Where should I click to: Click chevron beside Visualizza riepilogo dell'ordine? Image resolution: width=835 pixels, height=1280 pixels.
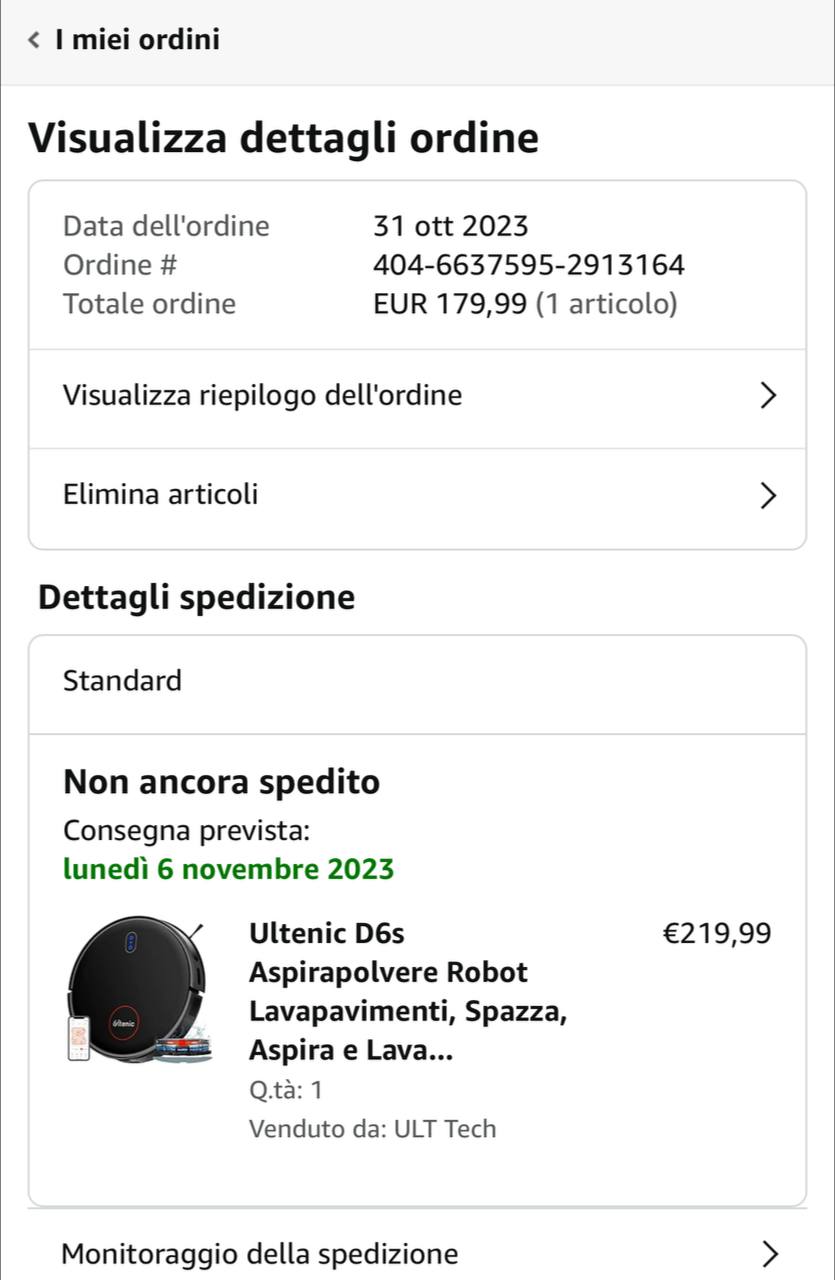[767, 396]
